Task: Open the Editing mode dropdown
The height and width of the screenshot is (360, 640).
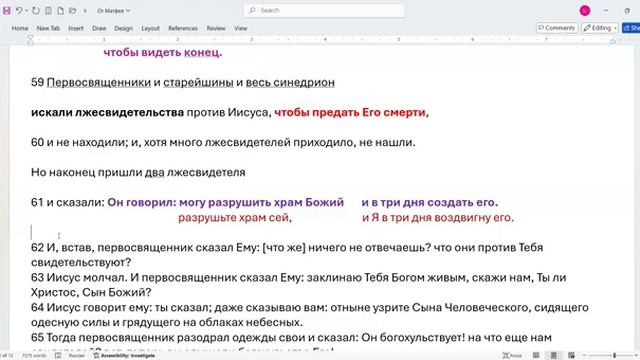Action: 600,28
